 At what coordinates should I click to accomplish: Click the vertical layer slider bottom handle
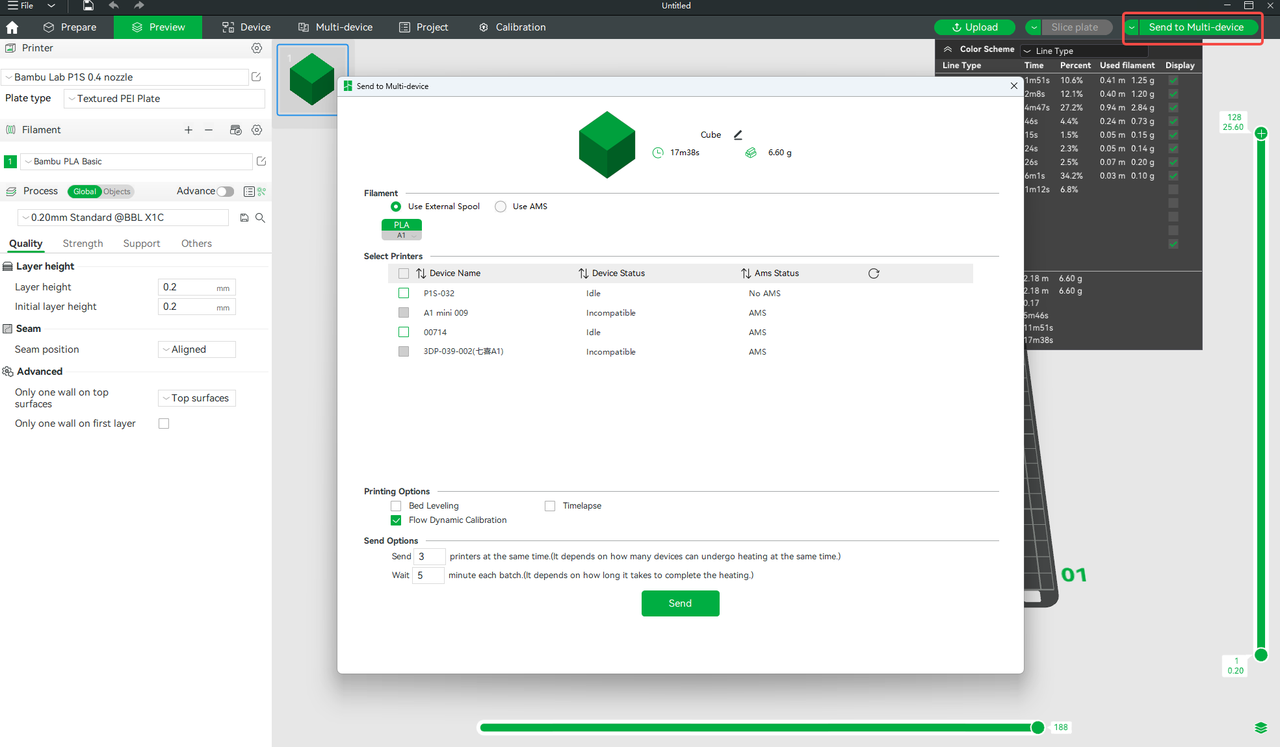point(1261,655)
